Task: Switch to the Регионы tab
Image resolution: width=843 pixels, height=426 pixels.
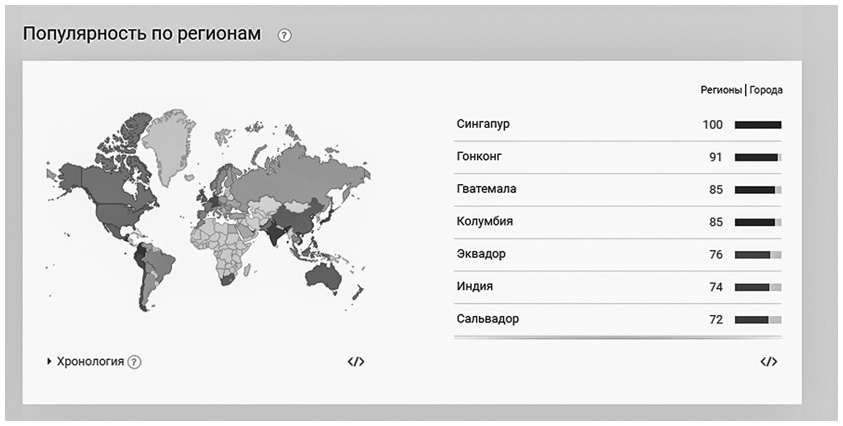Action: (x=721, y=90)
